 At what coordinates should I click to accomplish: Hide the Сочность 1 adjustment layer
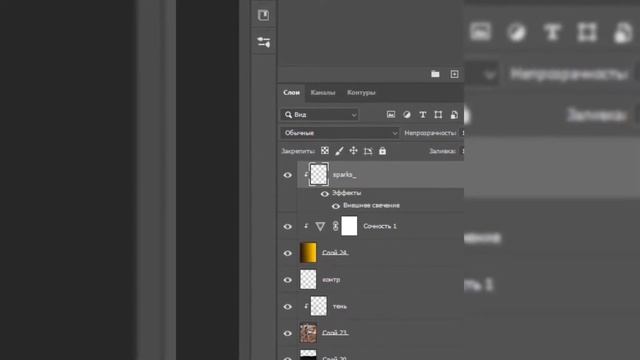pos(287,227)
